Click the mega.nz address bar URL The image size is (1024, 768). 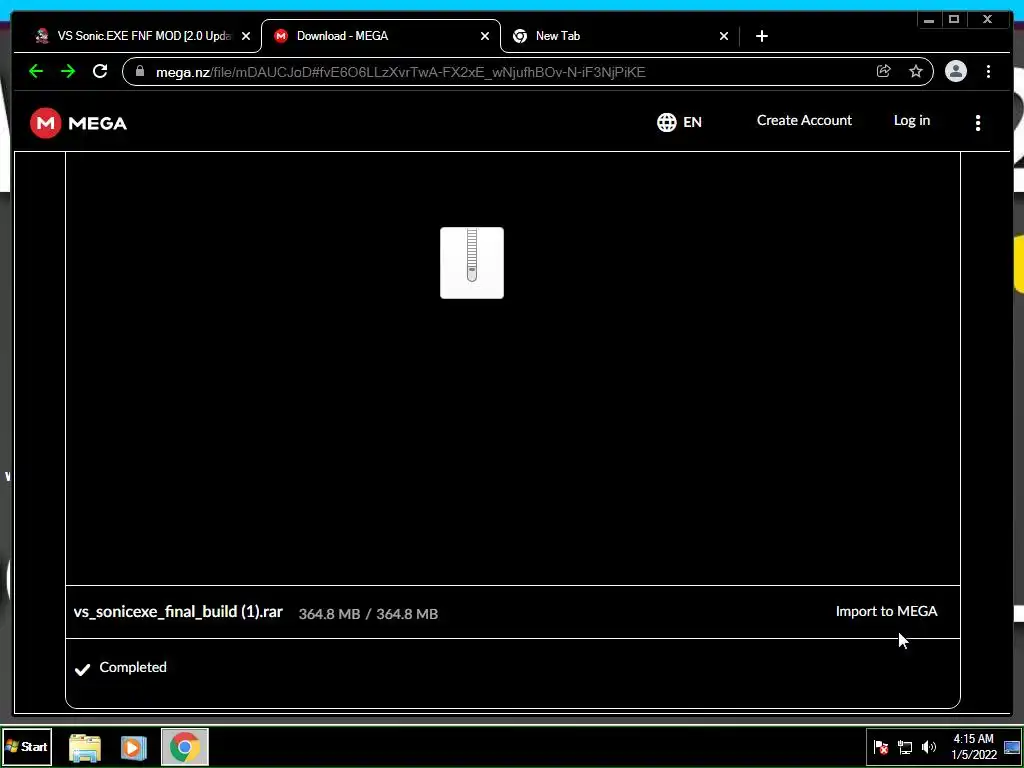[400, 72]
